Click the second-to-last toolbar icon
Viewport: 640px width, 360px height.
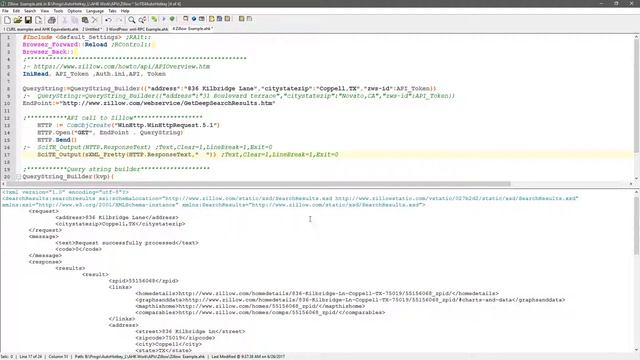pos(241,19)
